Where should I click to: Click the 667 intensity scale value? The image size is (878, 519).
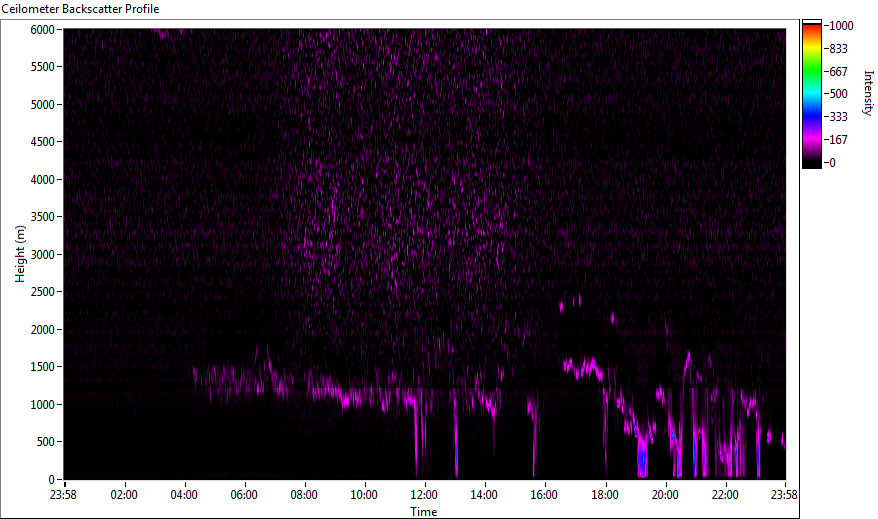coord(839,72)
